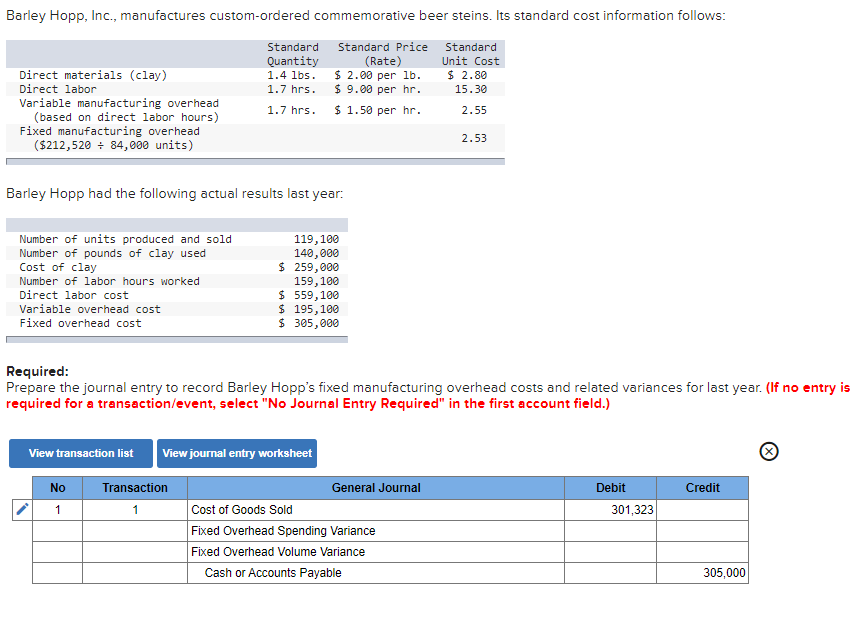Click empty credit field for Fixed Overhead Spending Variance

(x=702, y=531)
